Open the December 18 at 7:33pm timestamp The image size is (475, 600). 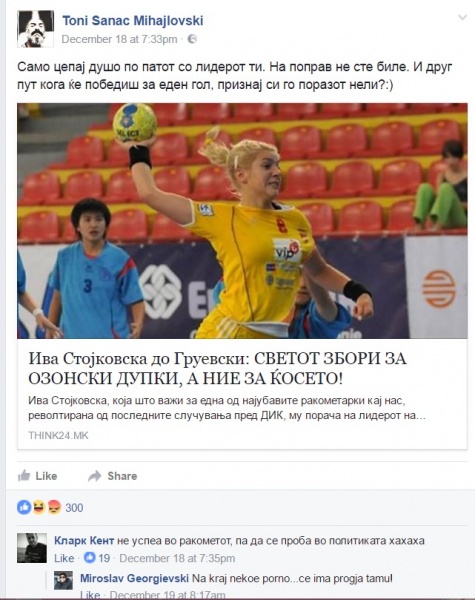119,39
